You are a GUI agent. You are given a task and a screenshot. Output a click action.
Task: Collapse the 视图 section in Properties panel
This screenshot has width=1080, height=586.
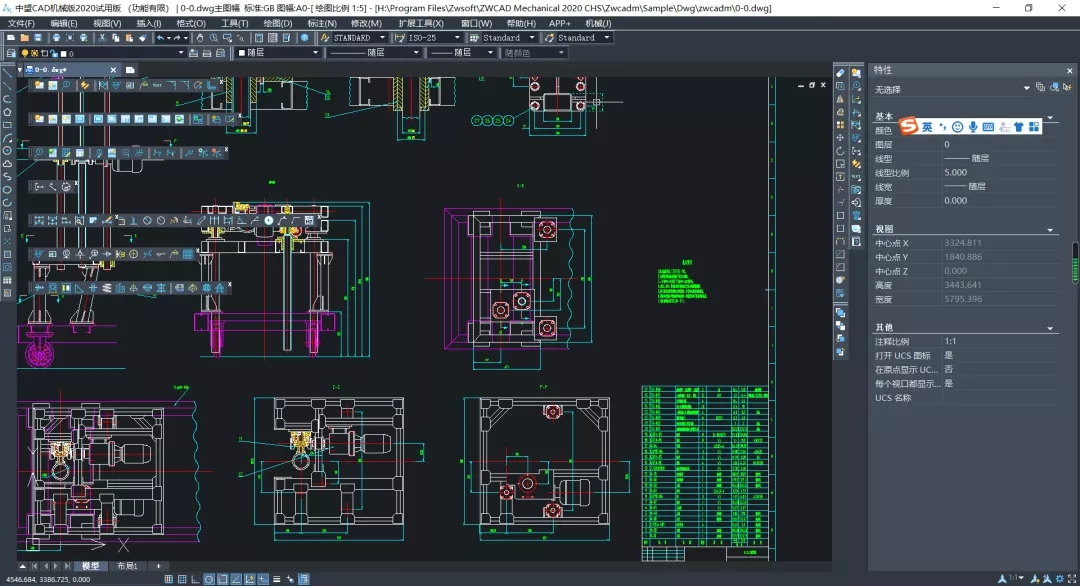(x=1050, y=230)
